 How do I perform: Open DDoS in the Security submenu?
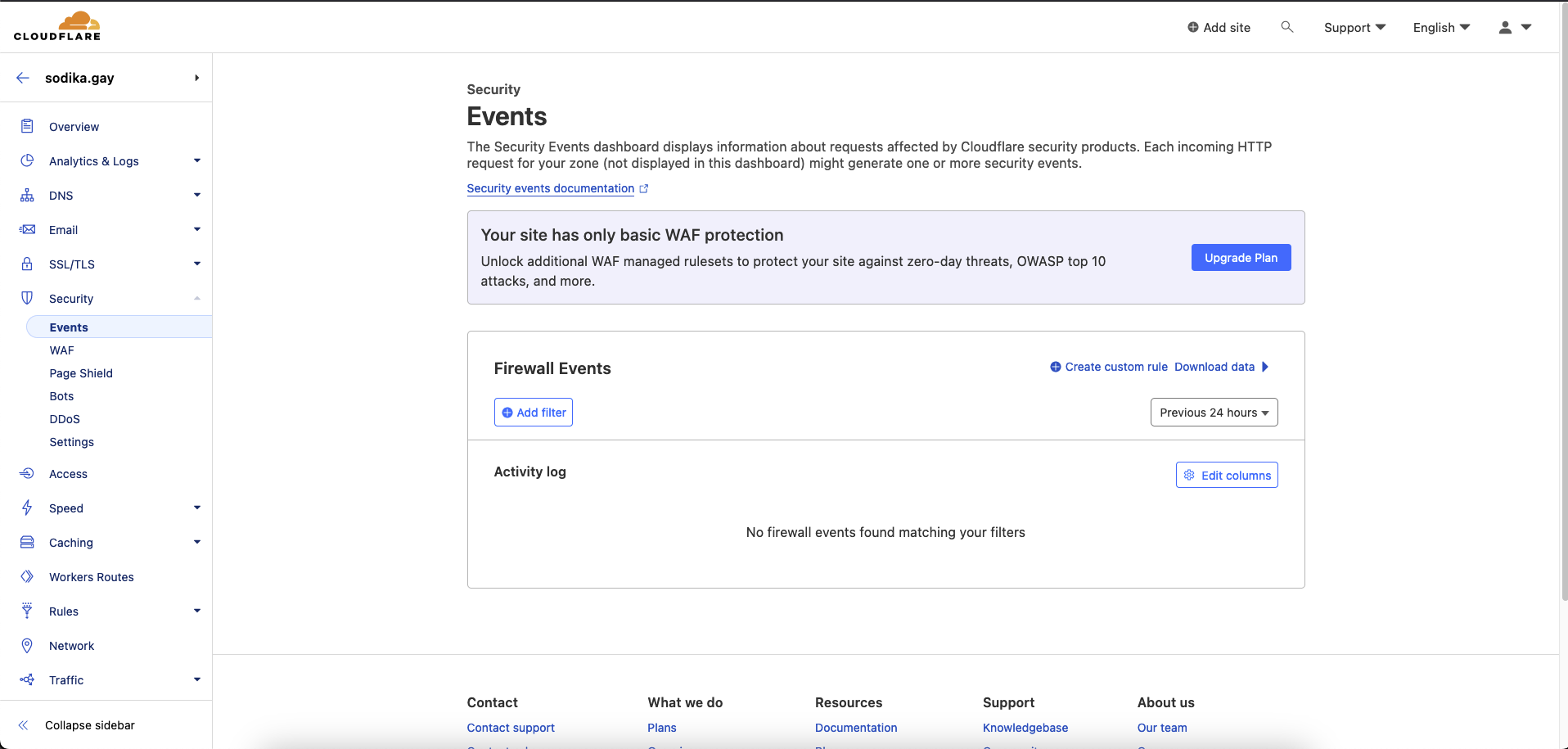[x=65, y=419]
